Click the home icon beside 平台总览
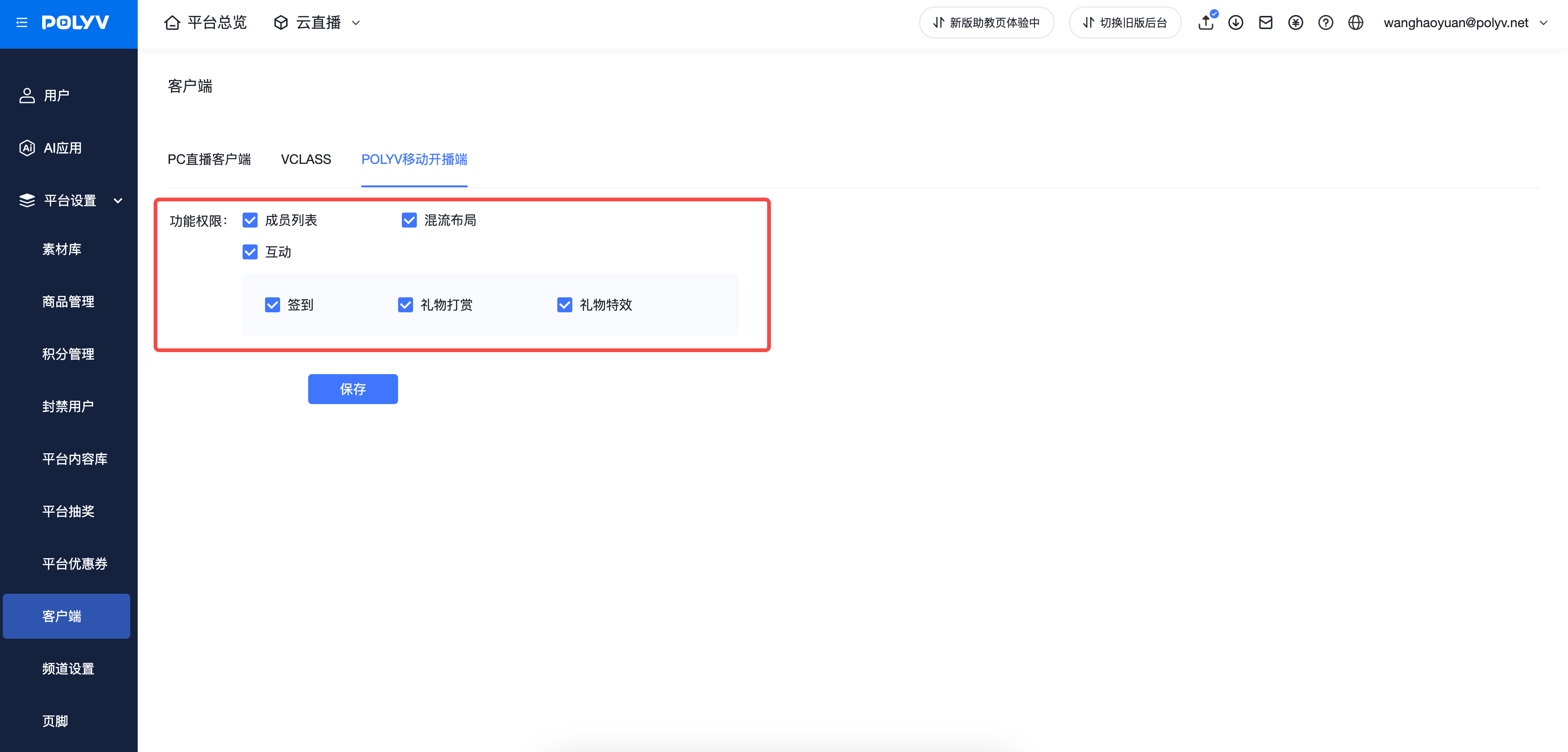Viewport: 1568px width, 752px height. (172, 23)
